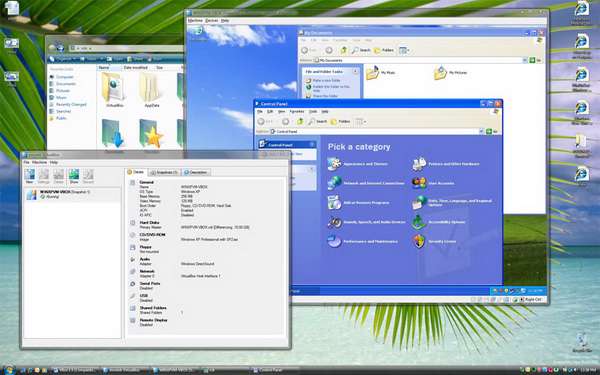Image resolution: width=600 pixels, height=375 pixels.
Task: Click the New button in VirtualBox toolbar
Action: tap(30, 176)
